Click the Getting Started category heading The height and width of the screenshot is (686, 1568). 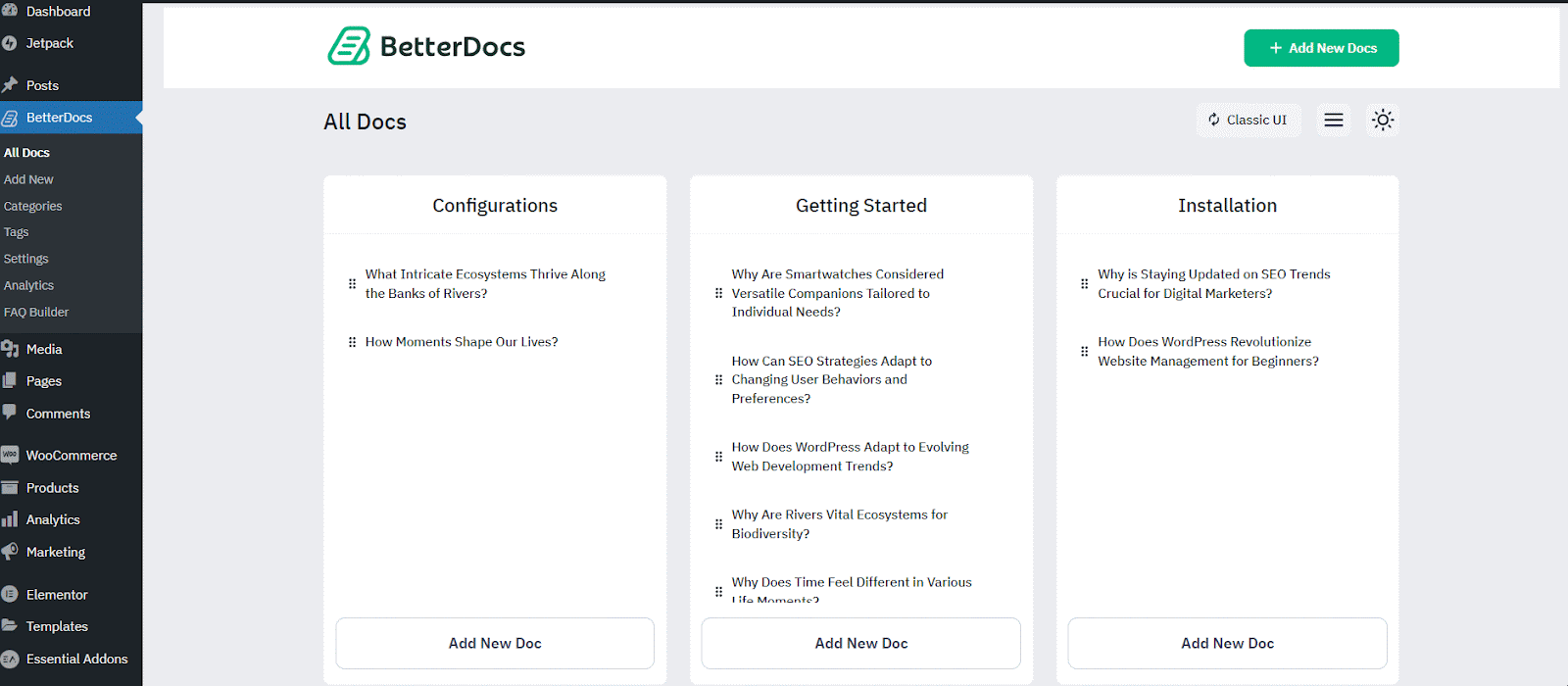tap(861, 206)
